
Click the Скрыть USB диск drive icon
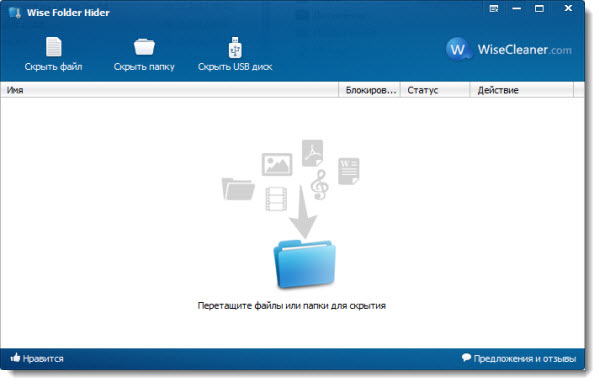235,47
